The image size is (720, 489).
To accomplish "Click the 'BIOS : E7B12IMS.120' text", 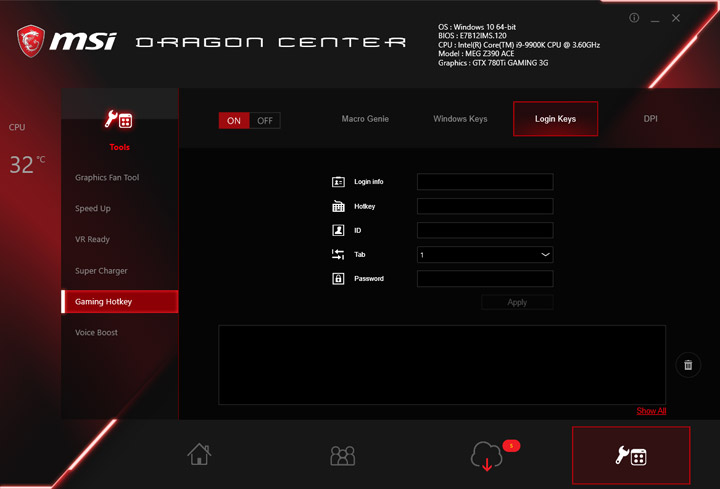I will point(472,36).
